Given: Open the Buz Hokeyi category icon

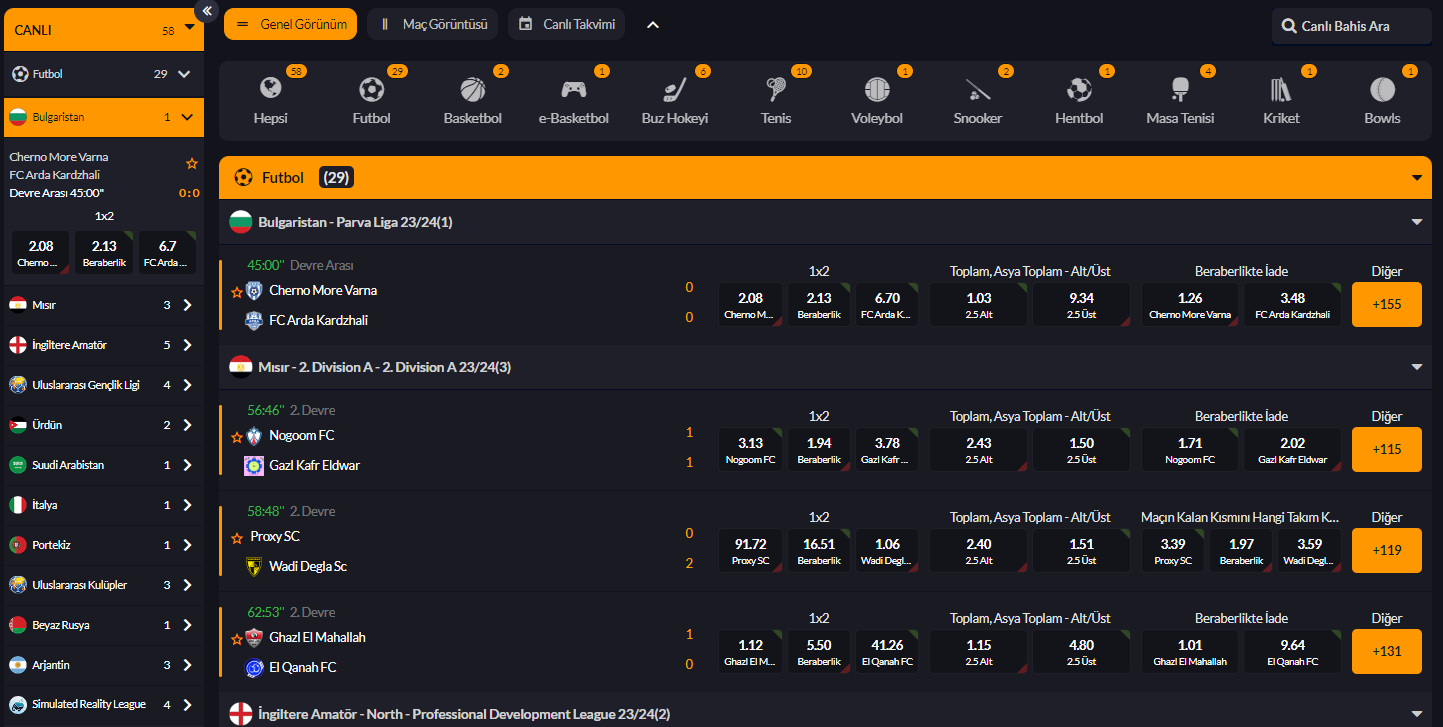Looking at the screenshot, I should click(674, 91).
